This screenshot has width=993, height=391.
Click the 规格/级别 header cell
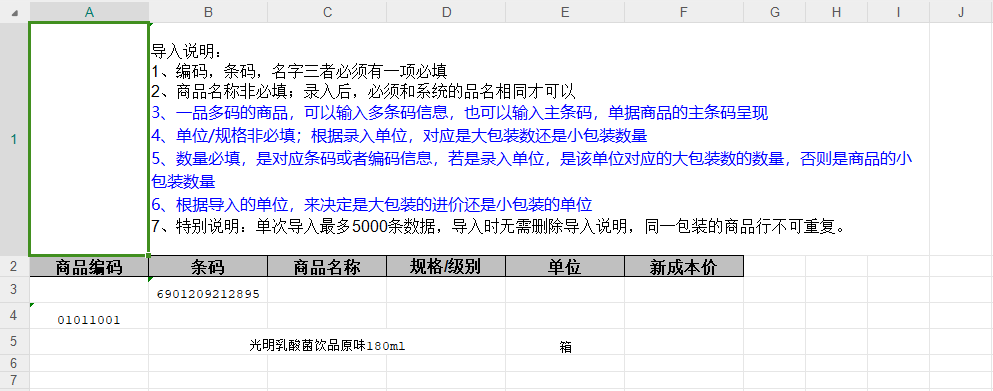(x=446, y=267)
